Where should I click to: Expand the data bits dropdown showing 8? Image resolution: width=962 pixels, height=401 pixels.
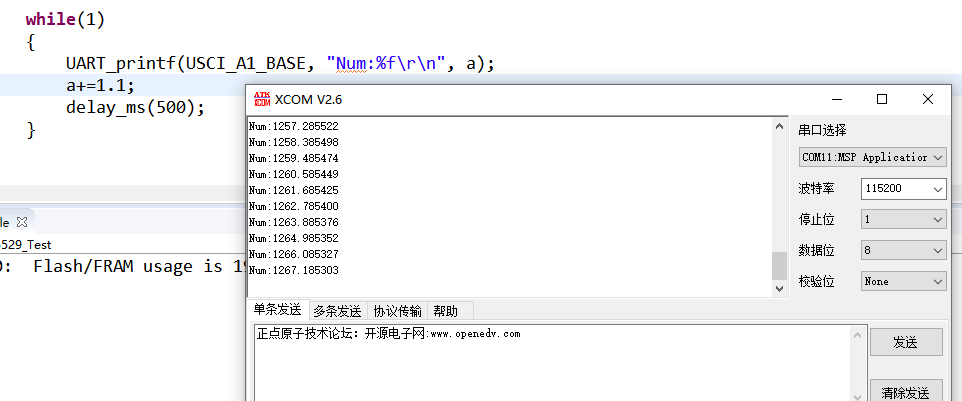904,250
